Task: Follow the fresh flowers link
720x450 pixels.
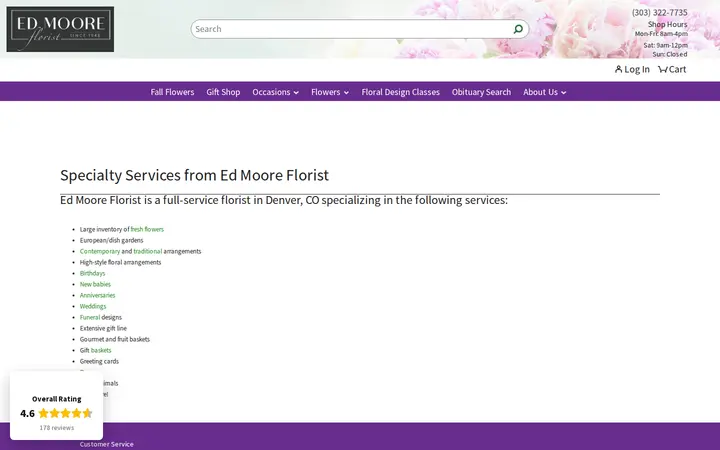Action: (147, 229)
